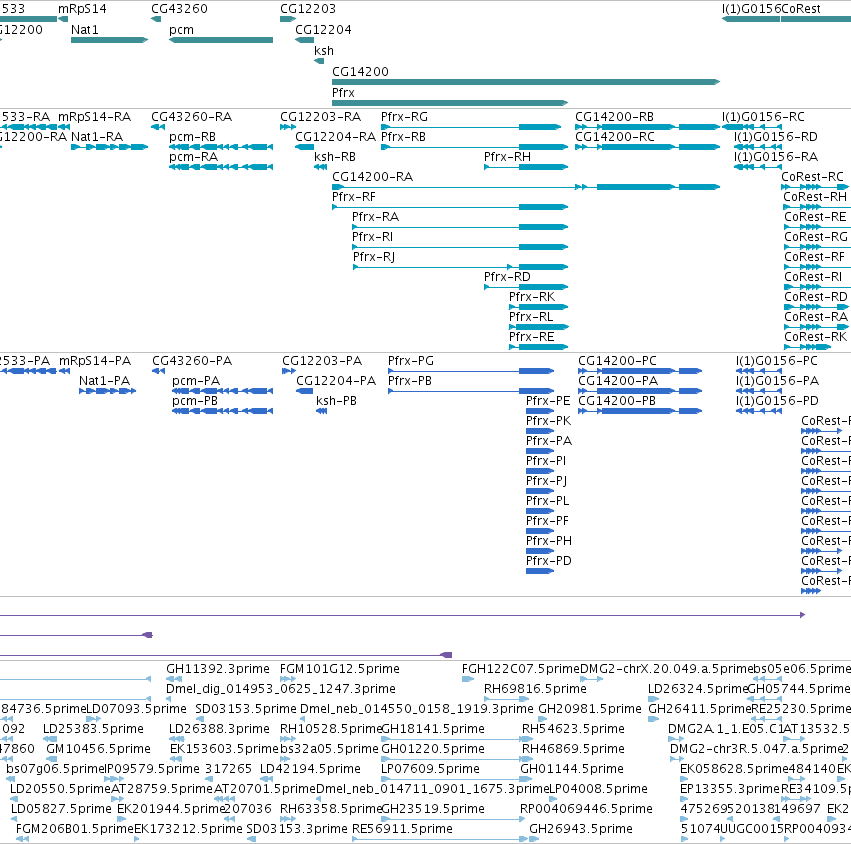This screenshot has width=851, height=844.
Task: Click transcript label Pfrx-RB
Action: click(403, 137)
